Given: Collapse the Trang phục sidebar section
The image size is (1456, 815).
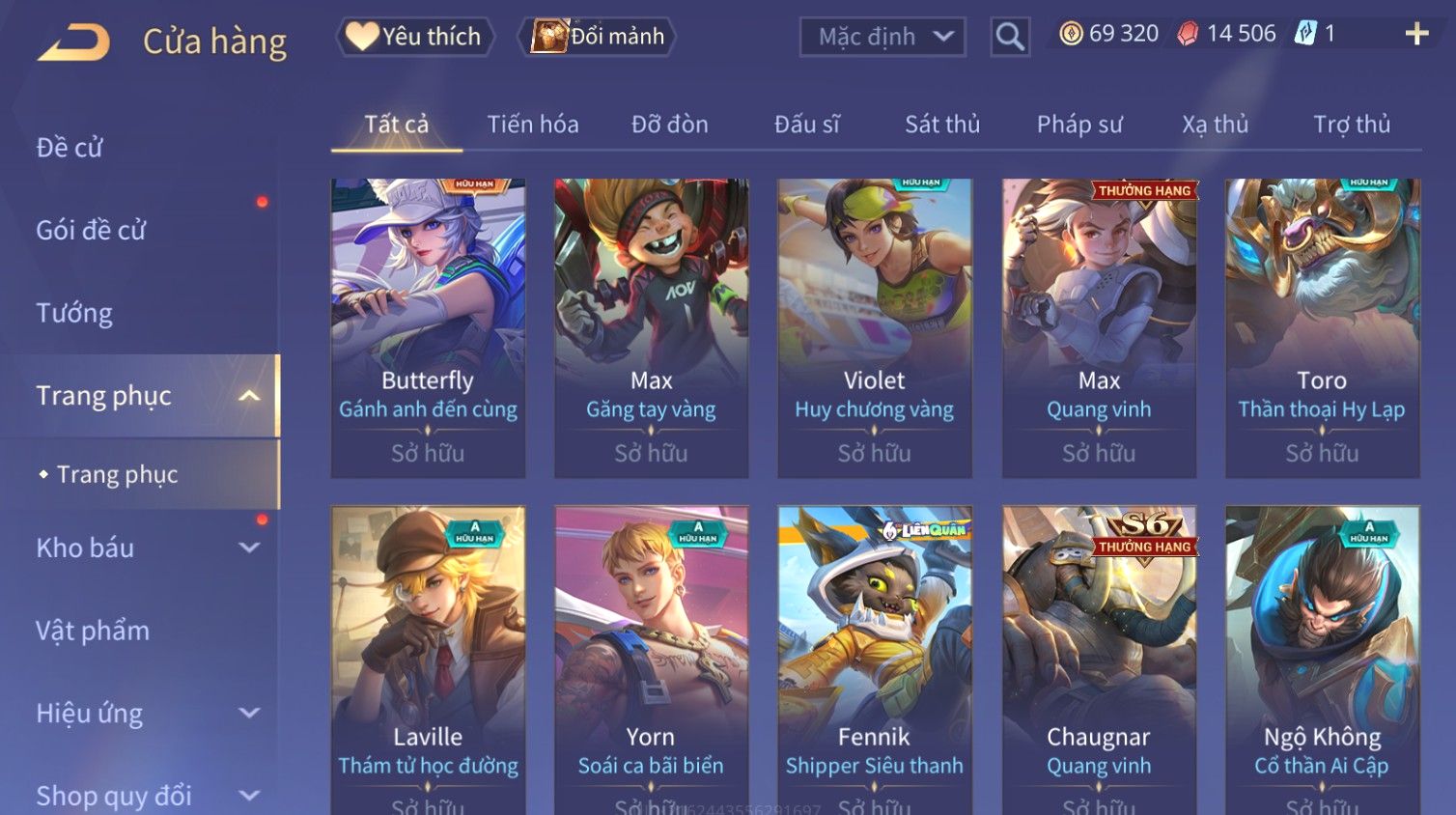Looking at the screenshot, I should coord(249,396).
